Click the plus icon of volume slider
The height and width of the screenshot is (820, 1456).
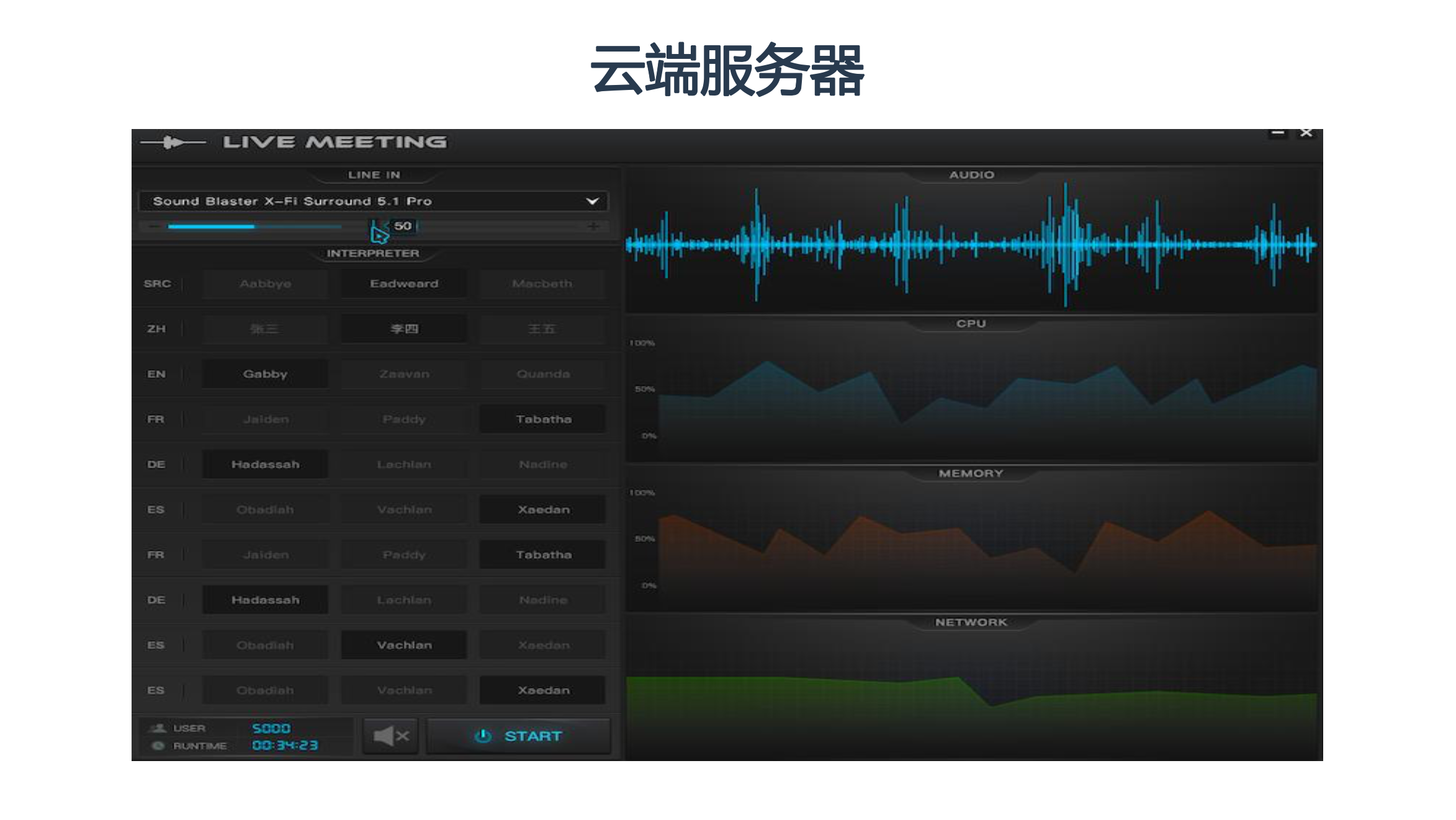coord(593,226)
